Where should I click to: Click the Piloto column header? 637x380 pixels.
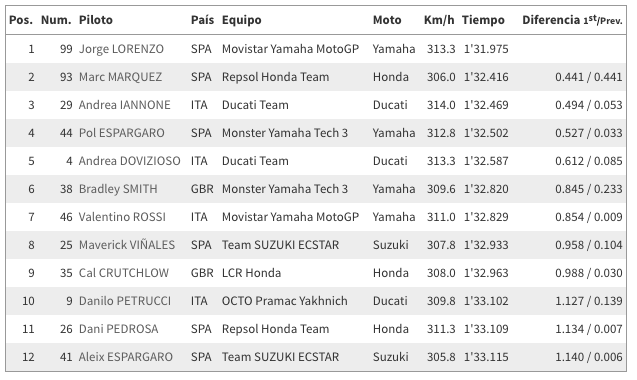[95, 20]
